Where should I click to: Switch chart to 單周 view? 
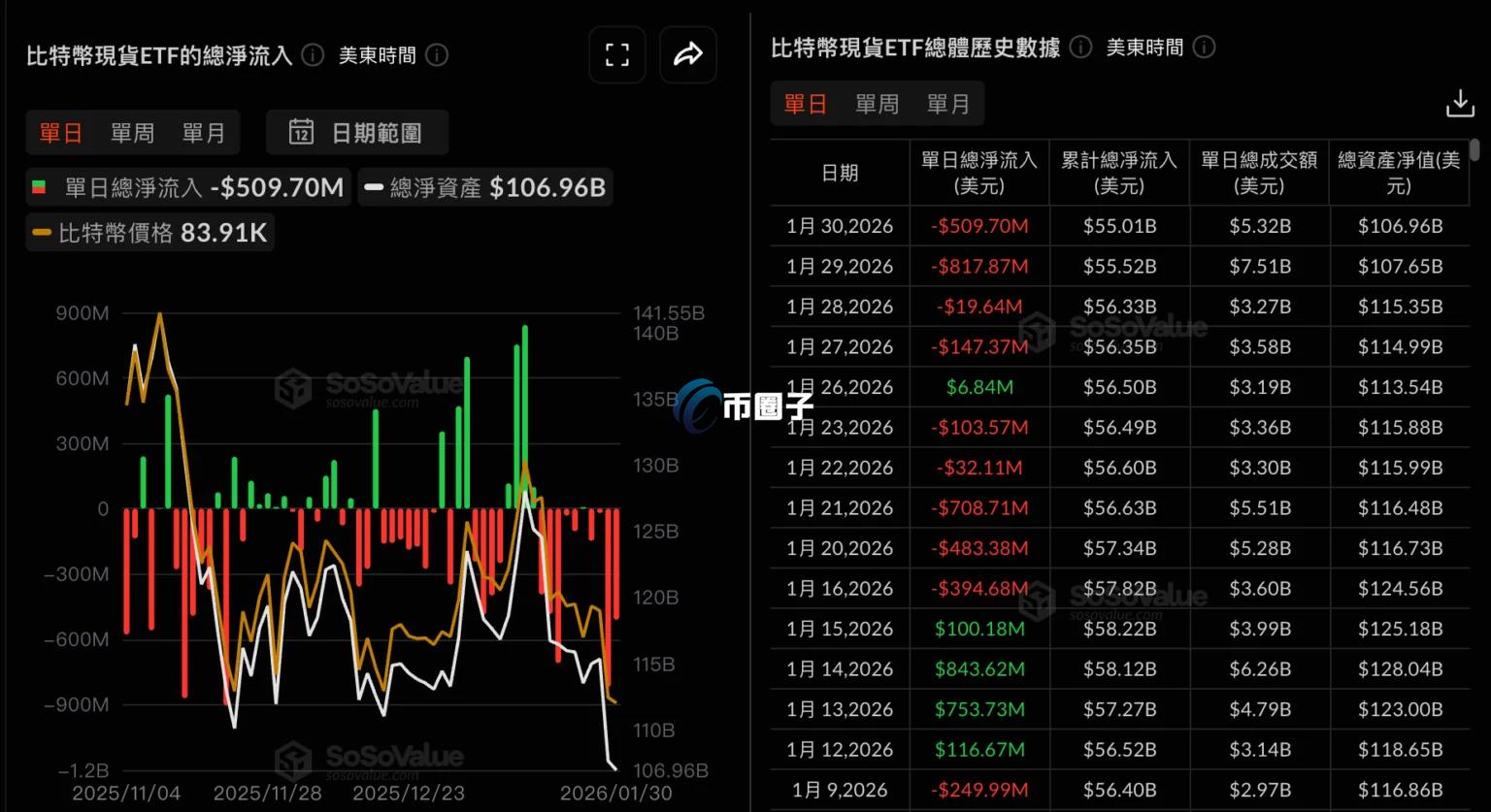pyautogui.click(x=132, y=133)
